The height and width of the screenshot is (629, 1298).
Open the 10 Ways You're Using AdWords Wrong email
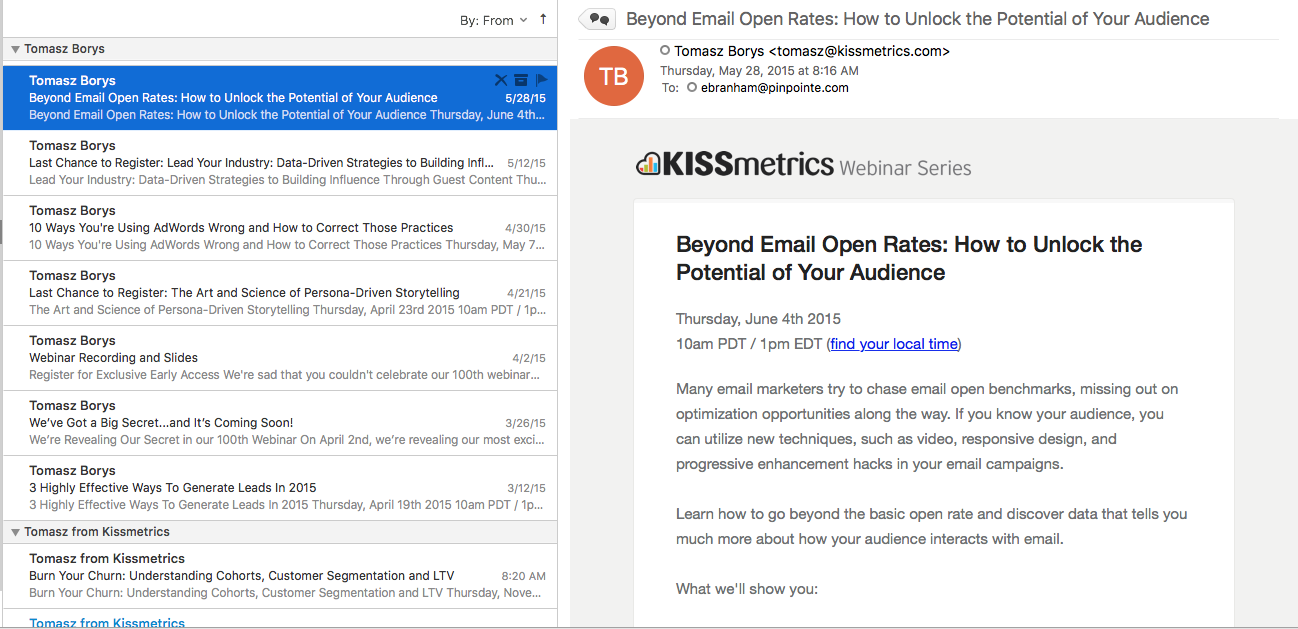pos(280,228)
